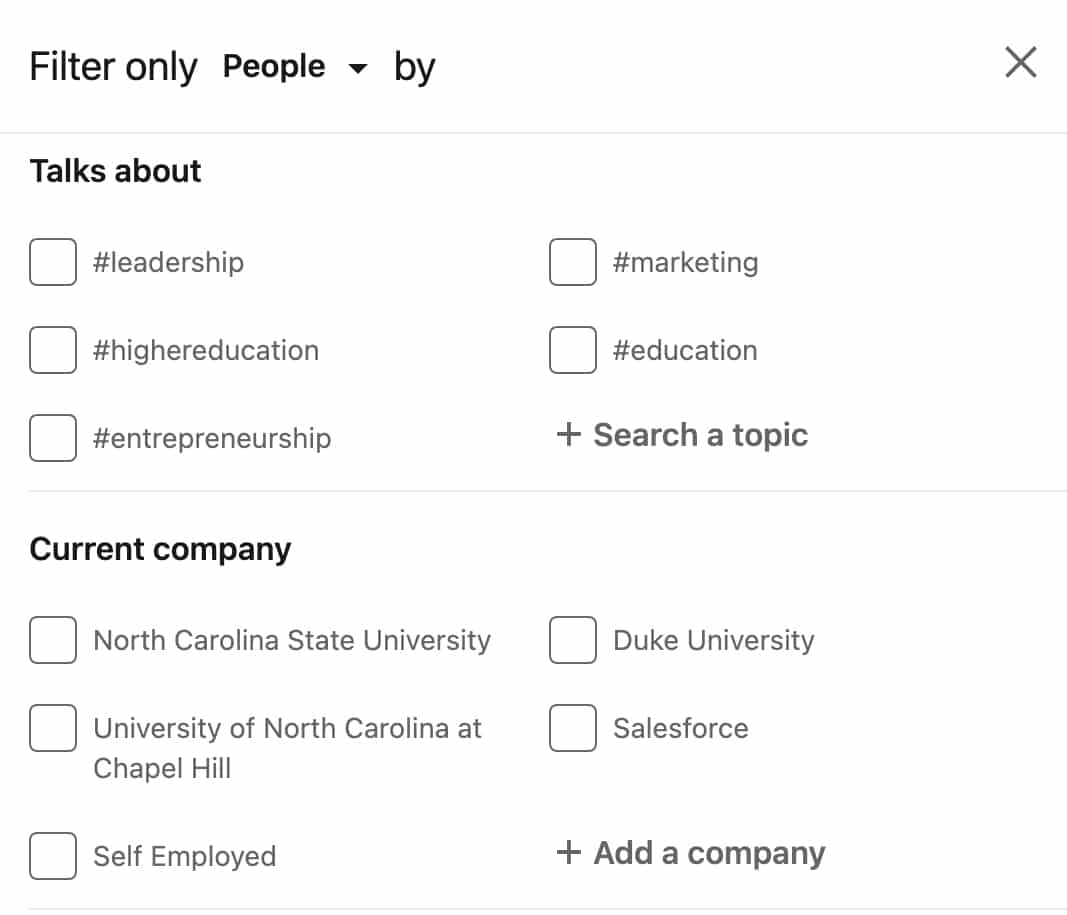Click the Duke University label text
The width and height of the screenshot is (1067, 915).
tap(713, 640)
